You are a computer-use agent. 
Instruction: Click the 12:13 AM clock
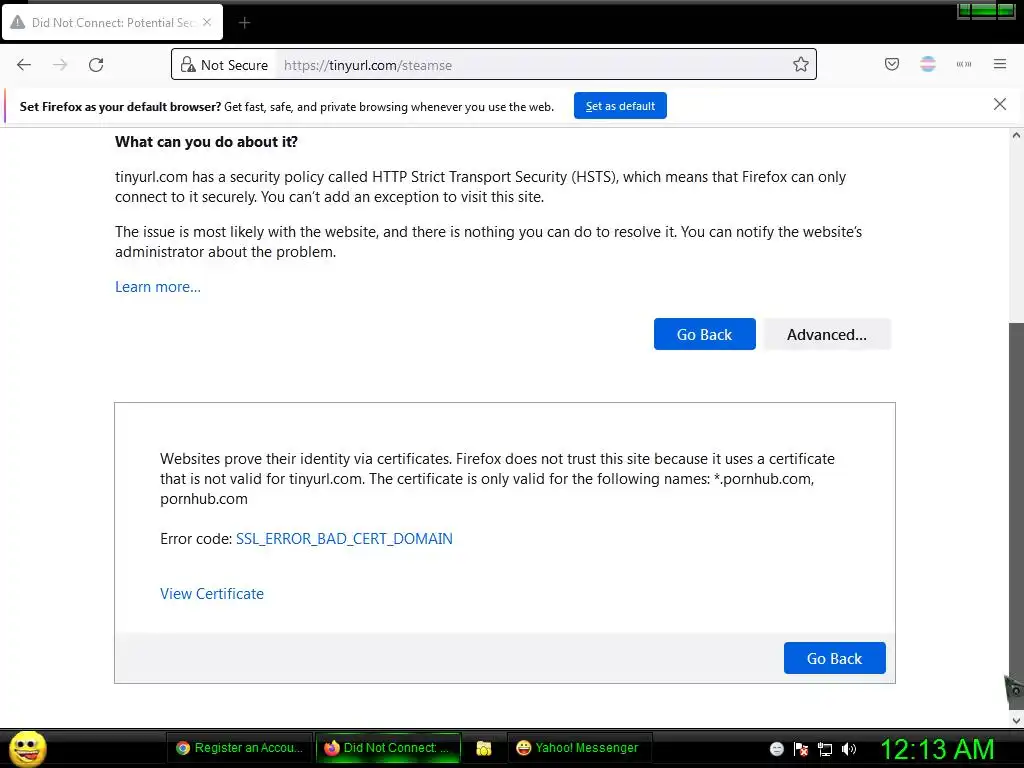[937, 749]
